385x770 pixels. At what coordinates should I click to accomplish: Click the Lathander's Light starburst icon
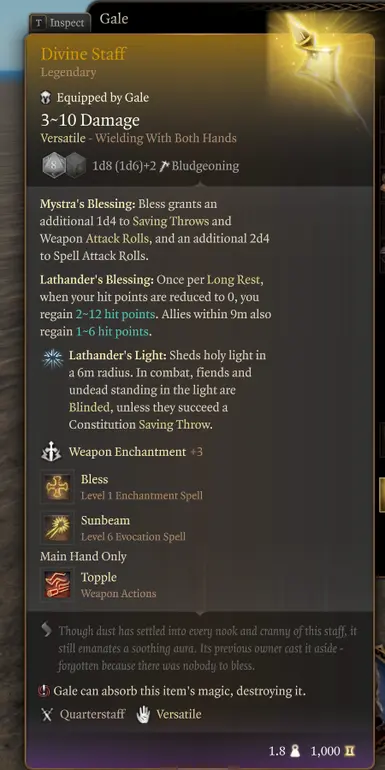[51, 358]
